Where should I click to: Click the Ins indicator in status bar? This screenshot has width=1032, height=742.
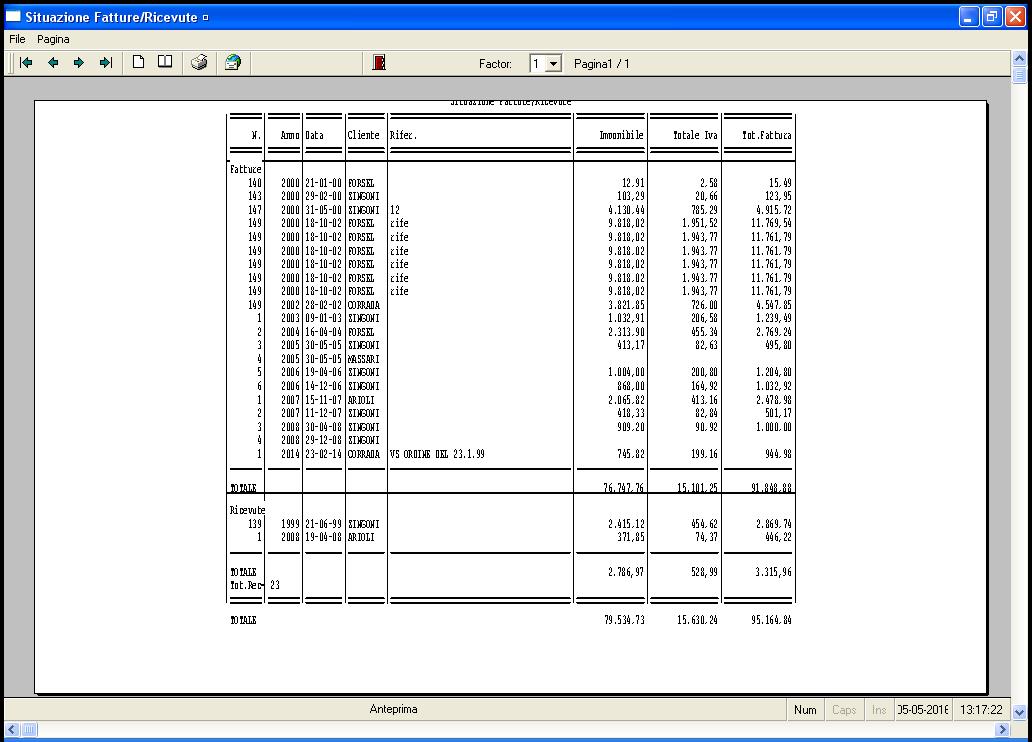click(x=879, y=710)
